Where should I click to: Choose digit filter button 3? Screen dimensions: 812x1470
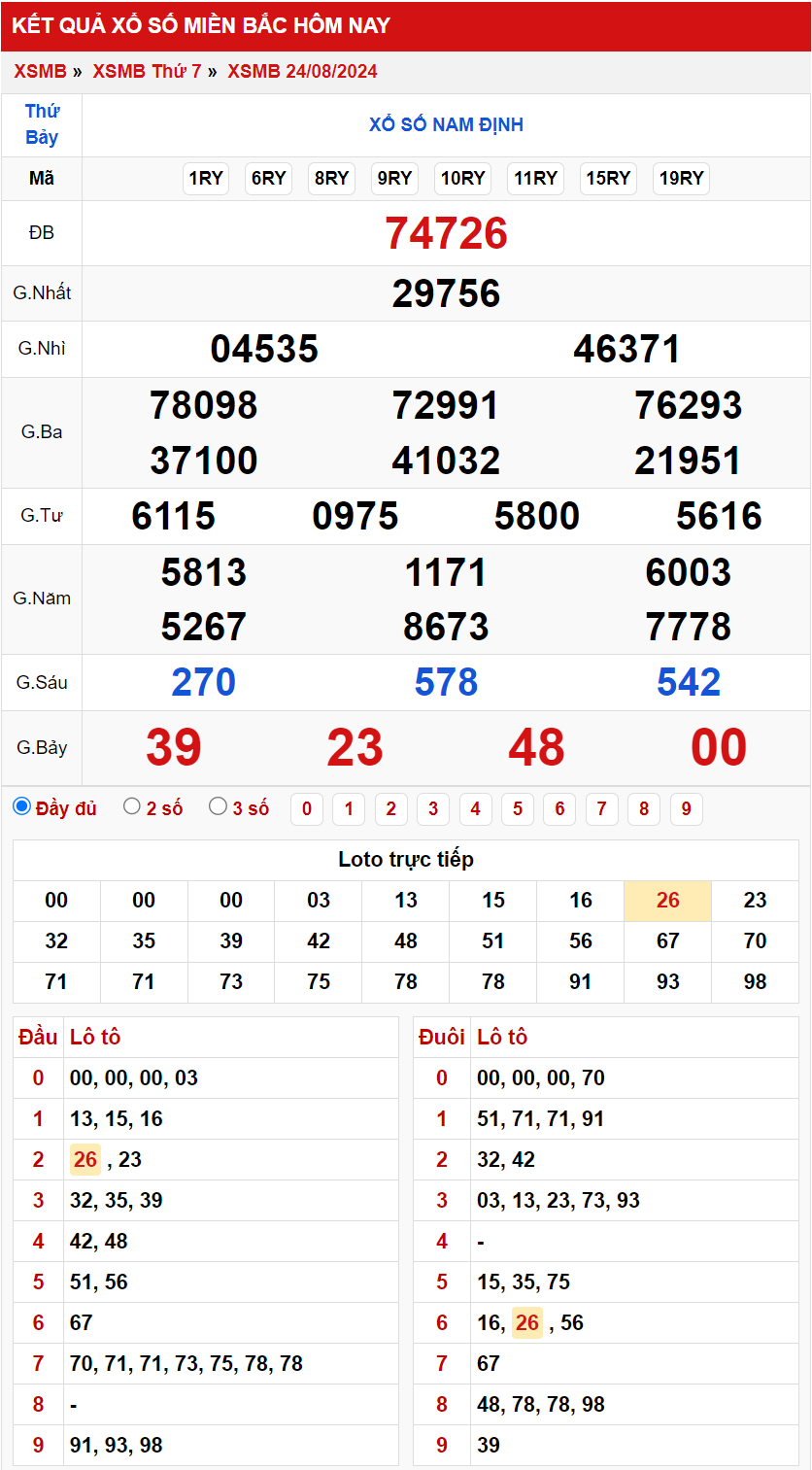[x=433, y=809]
